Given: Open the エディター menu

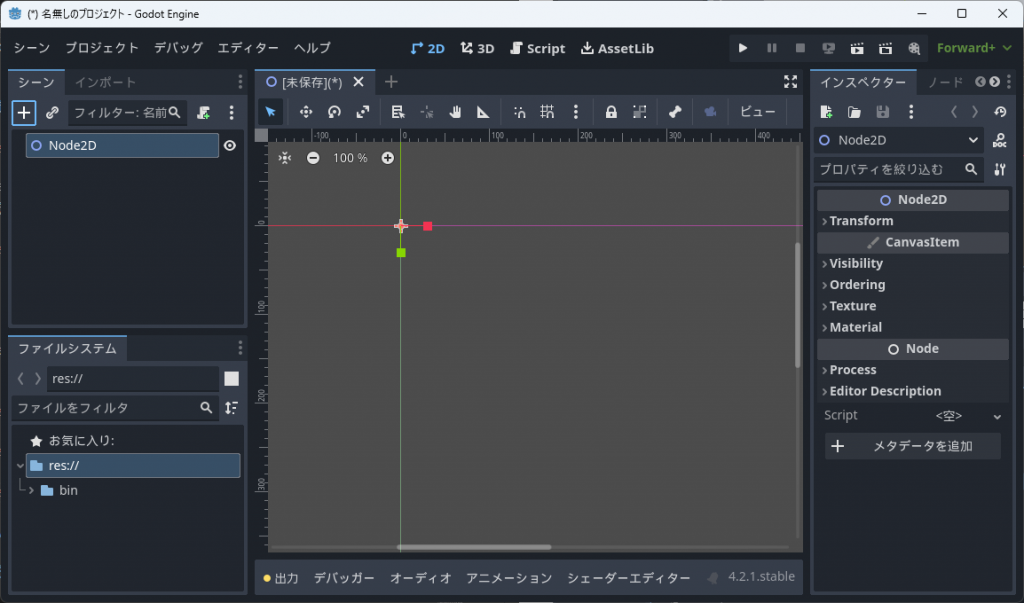Looking at the screenshot, I should coord(248,48).
